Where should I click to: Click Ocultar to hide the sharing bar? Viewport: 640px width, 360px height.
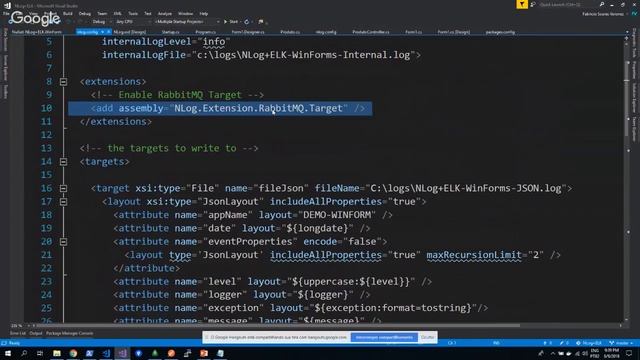[427, 338]
